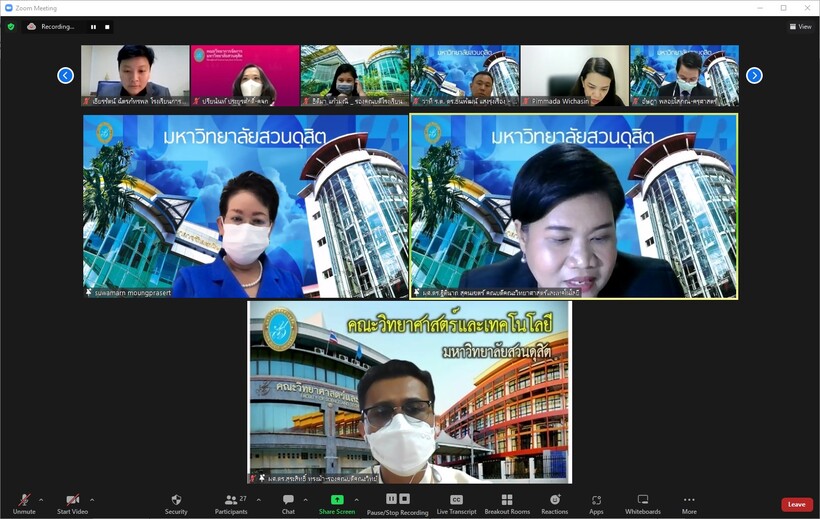
Task: Select pink background participant thumbnail
Action: pos(245,75)
